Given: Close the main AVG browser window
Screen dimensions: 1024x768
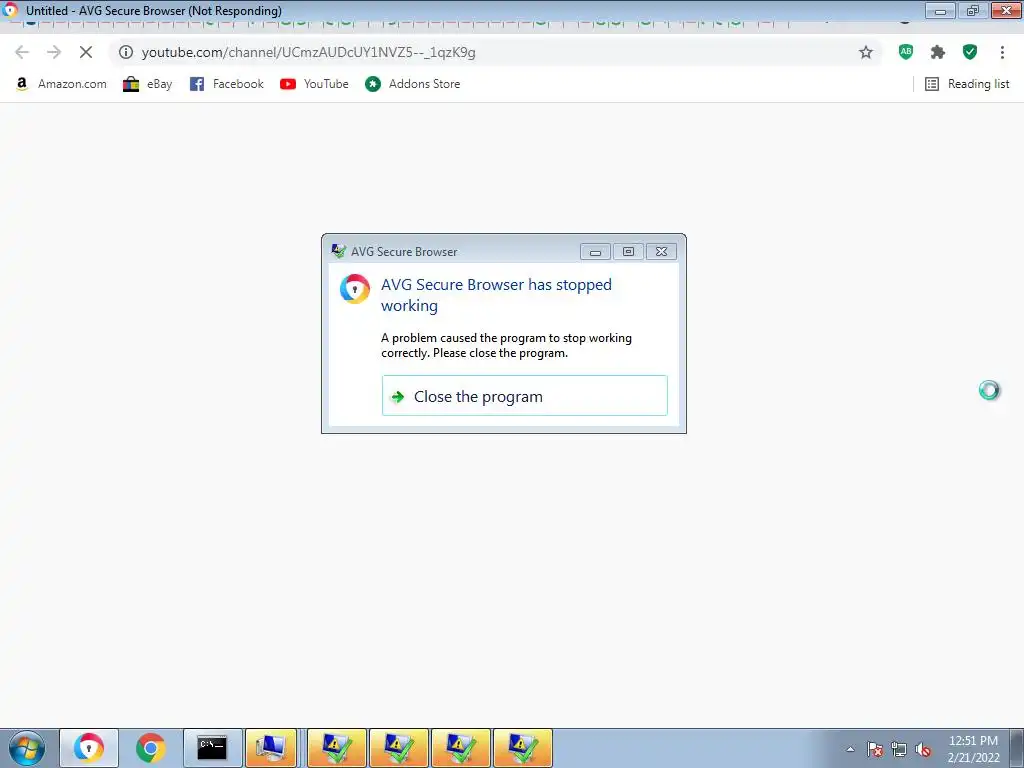Looking at the screenshot, I should click(1006, 10).
